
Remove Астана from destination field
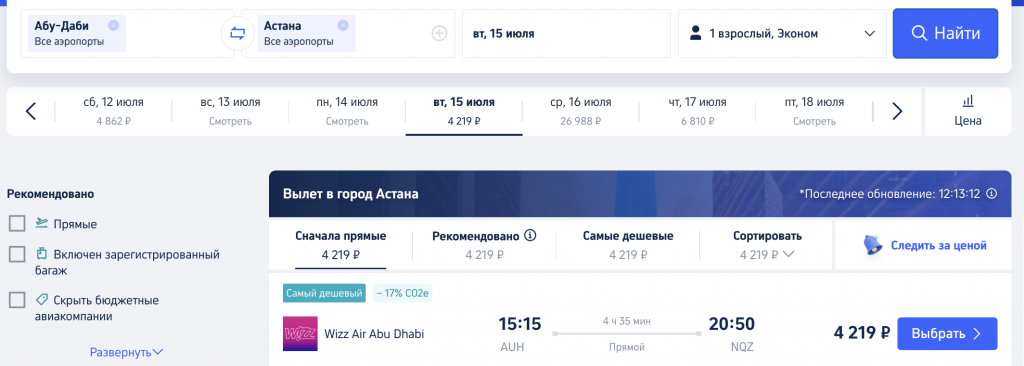click(x=343, y=25)
